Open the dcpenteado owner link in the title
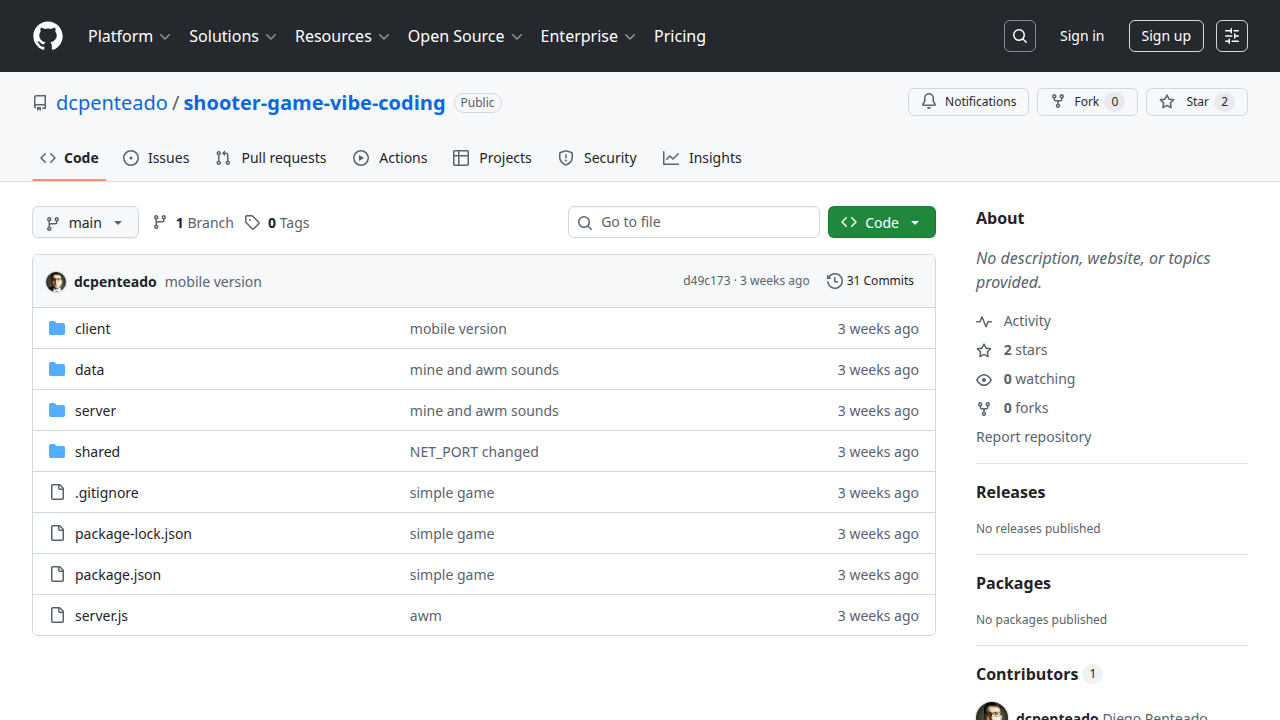This screenshot has width=1280, height=720. click(x=112, y=103)
